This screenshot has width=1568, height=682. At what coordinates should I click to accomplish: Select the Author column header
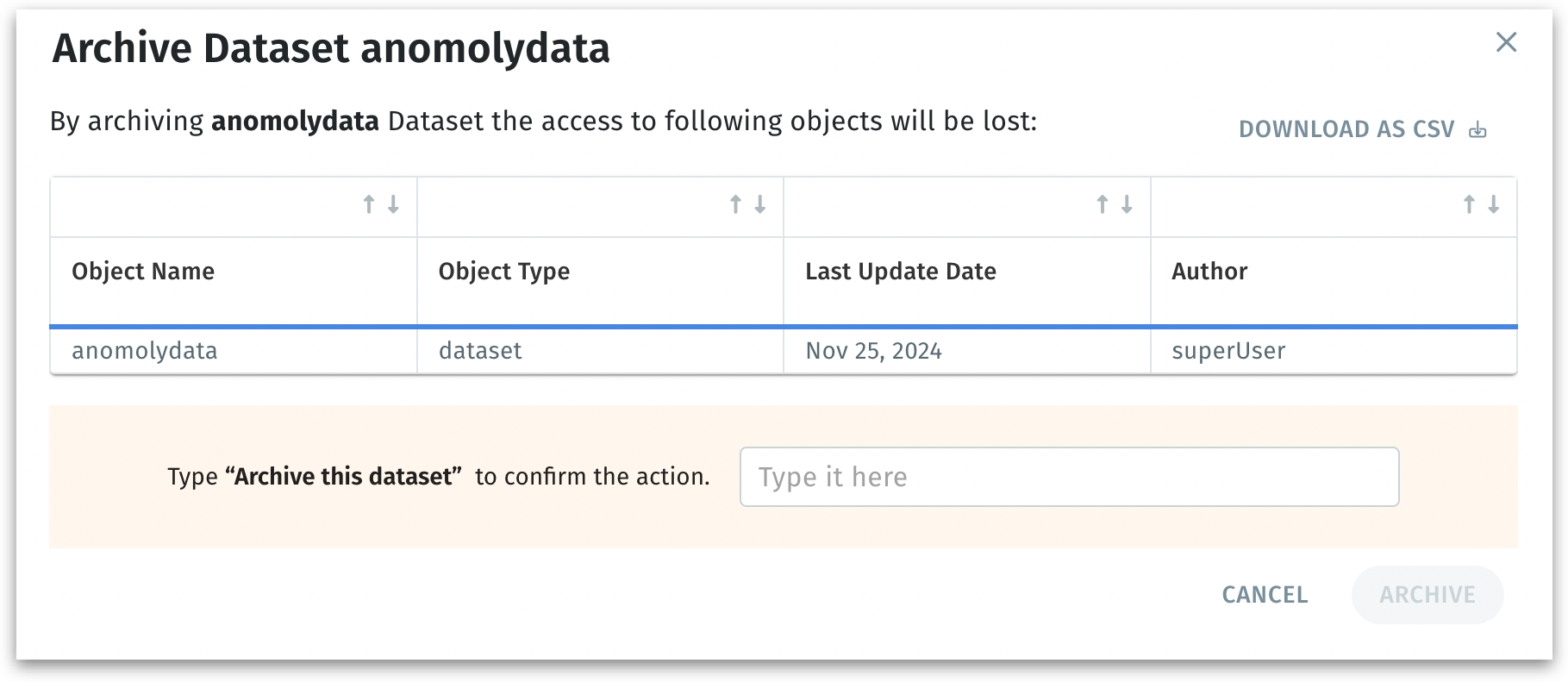pos(1209,272)
